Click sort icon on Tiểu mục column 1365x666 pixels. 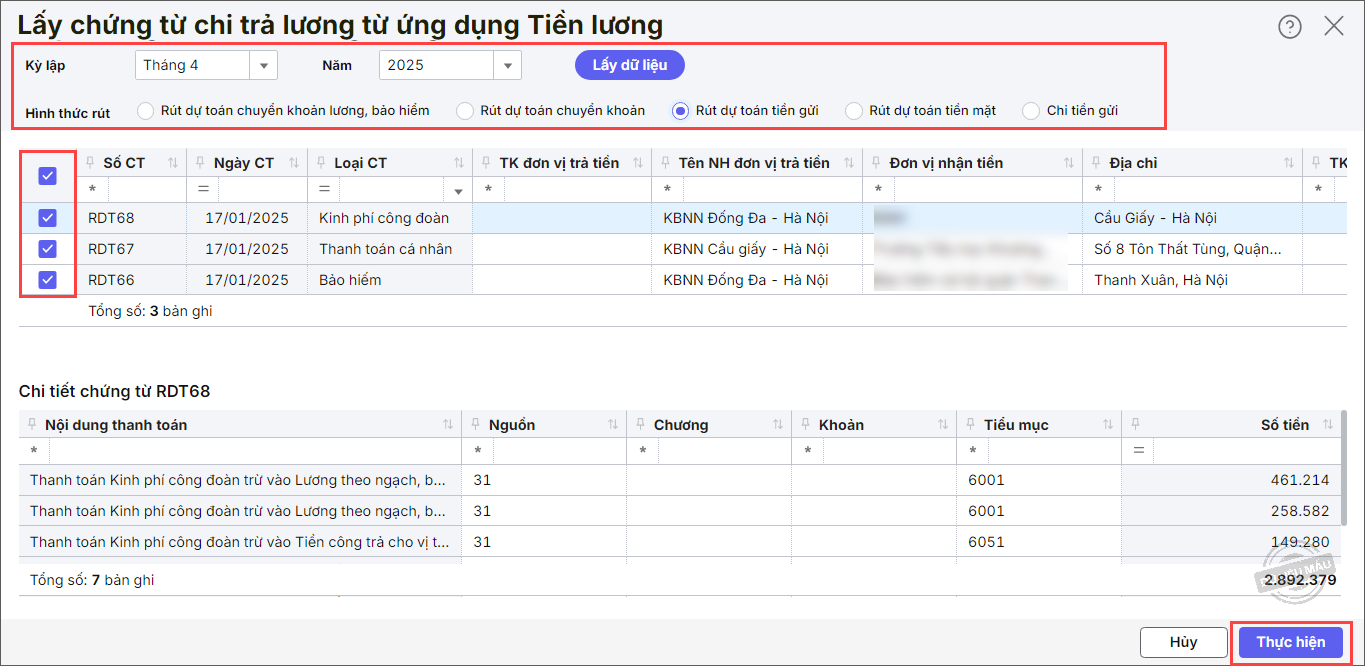tap(1107, 425)
